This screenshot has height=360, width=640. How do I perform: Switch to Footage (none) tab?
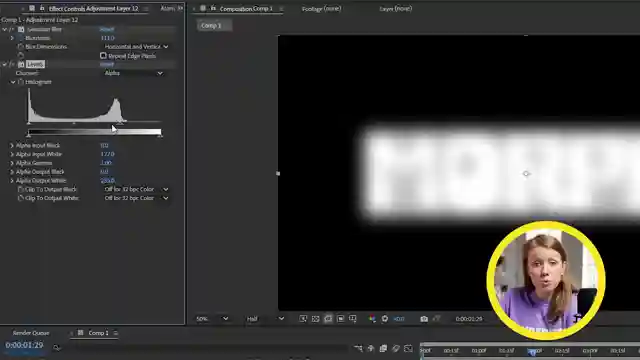click(321, 9)
